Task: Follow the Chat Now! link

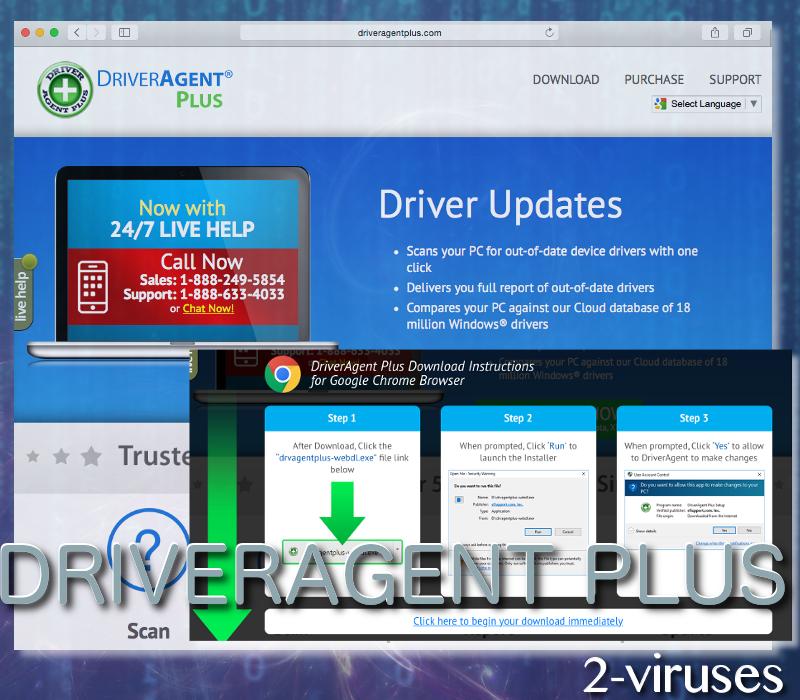Action: (208, 308)
